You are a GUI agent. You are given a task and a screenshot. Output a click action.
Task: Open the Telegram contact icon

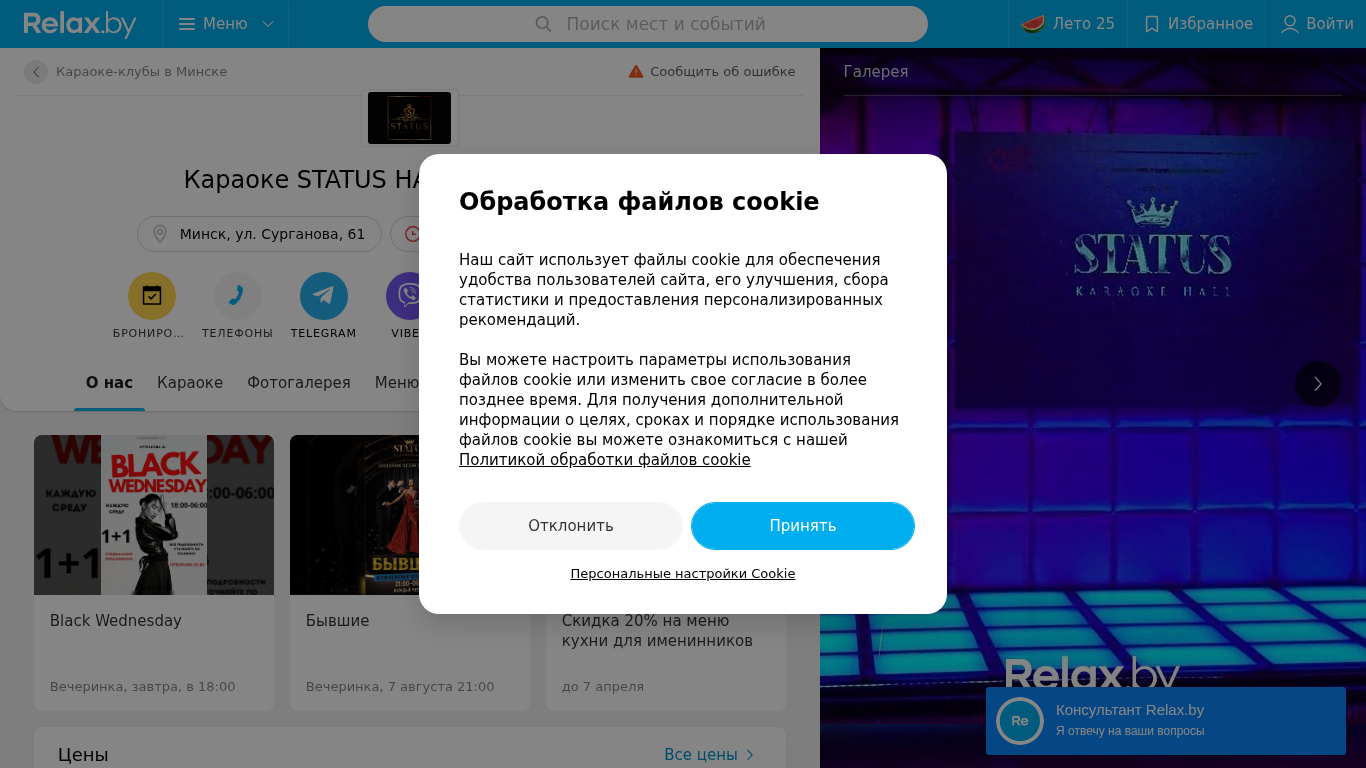coord(324,296)
